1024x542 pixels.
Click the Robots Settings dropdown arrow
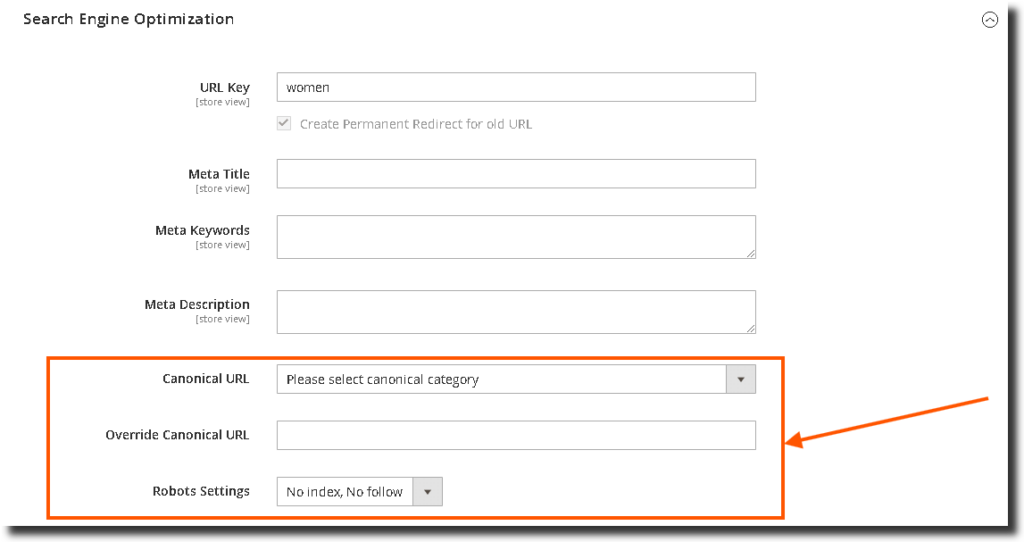tap(428, 492)
